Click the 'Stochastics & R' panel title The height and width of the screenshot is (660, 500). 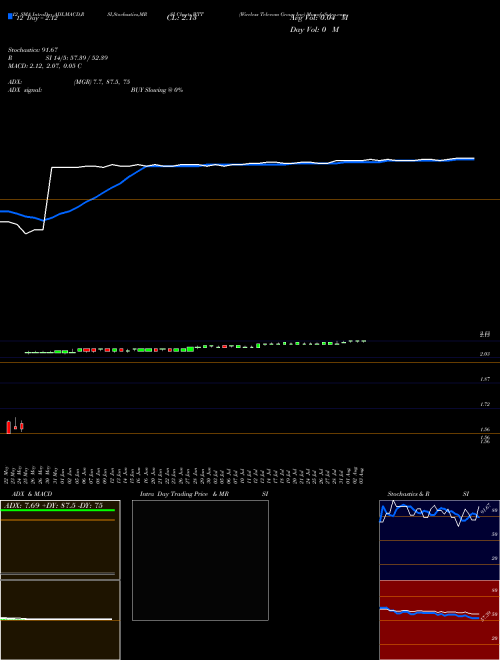pos(408,494)
